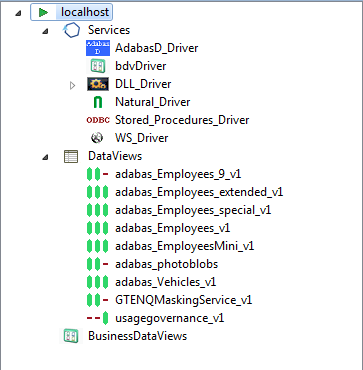
Task: Collapse the Services tree node
Action: [x=45, y=31]
